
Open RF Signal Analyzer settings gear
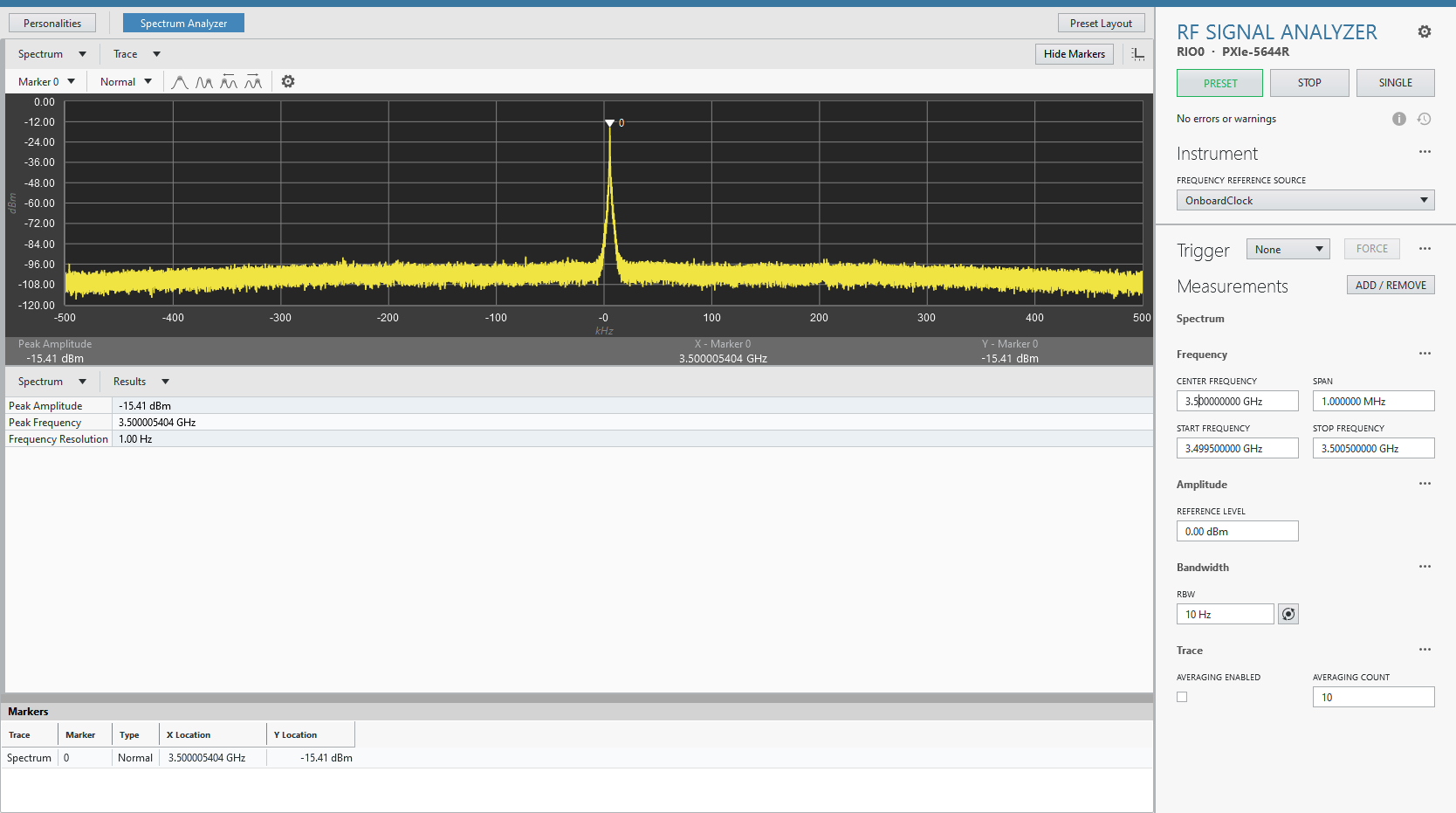coord(1425,31)
